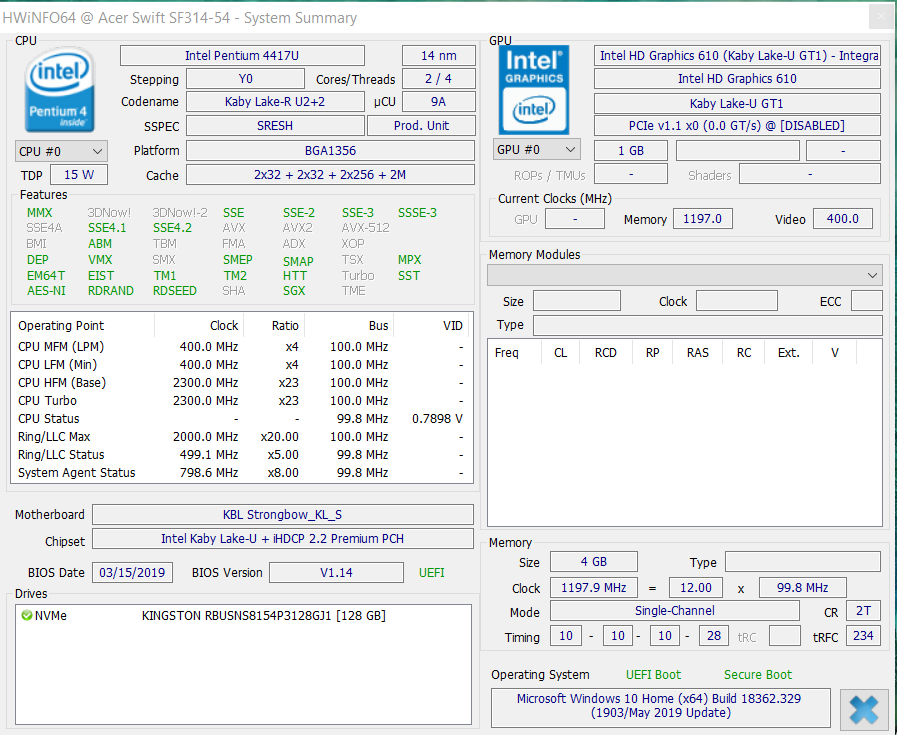The image size is (897, 735).
Task: Click the 14 nm process field
Action: pyautogui.click(x=439, y=55)
